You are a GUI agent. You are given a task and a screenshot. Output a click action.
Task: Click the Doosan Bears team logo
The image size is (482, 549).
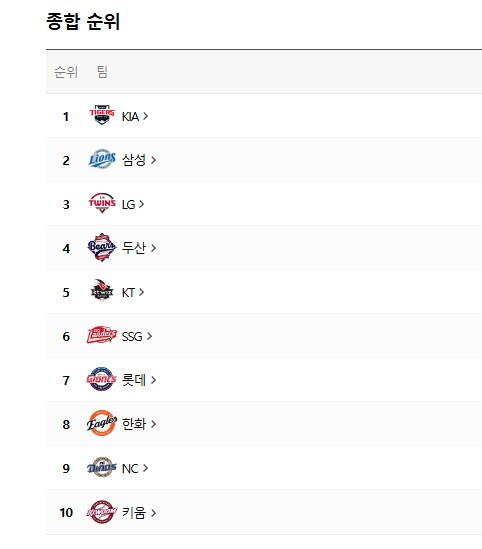coord(102,247)
